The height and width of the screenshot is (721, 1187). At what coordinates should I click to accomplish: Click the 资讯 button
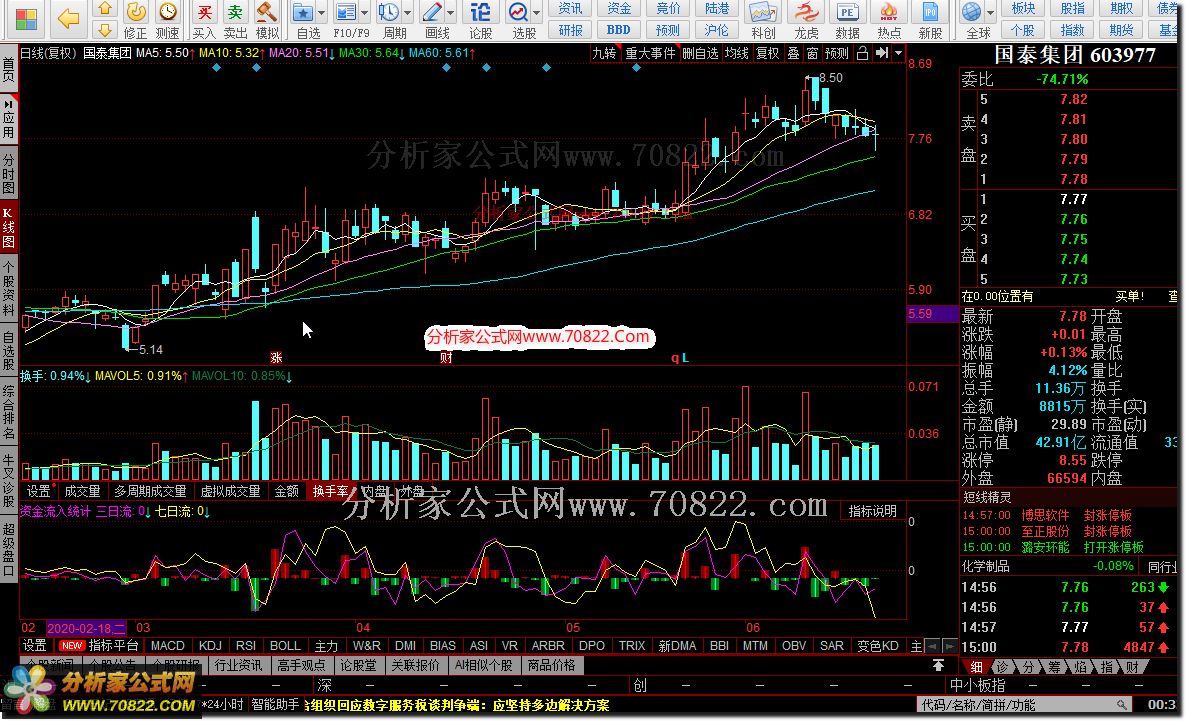(570, 8)
